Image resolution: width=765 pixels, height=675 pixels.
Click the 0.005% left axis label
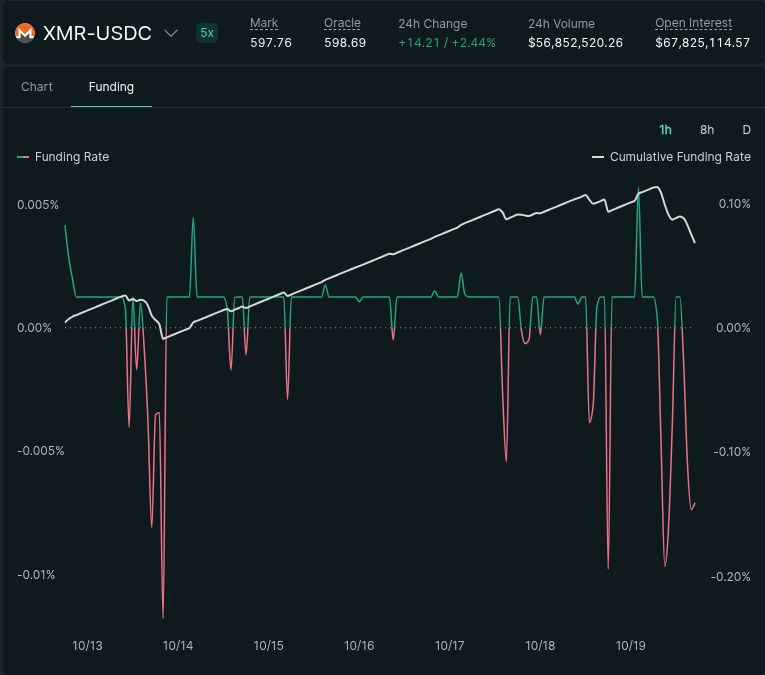38,205
